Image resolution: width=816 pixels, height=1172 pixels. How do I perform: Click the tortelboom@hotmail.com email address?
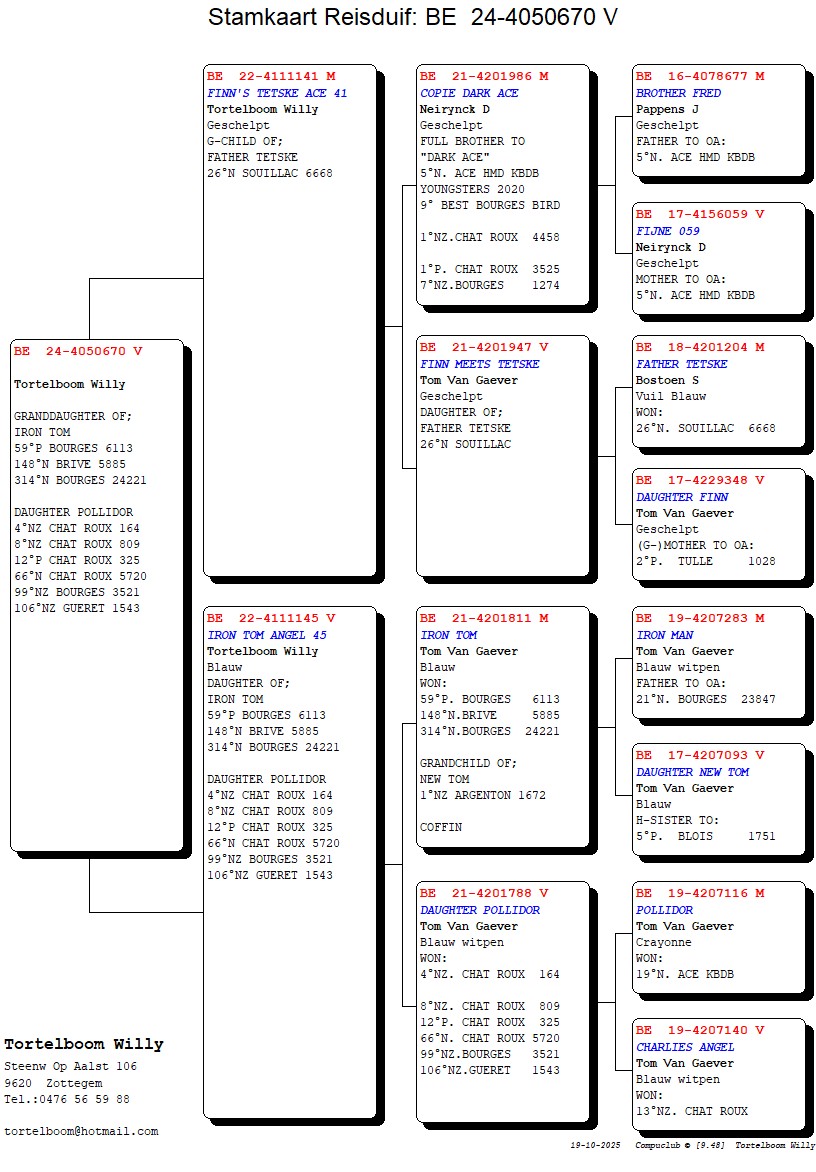81,1131
